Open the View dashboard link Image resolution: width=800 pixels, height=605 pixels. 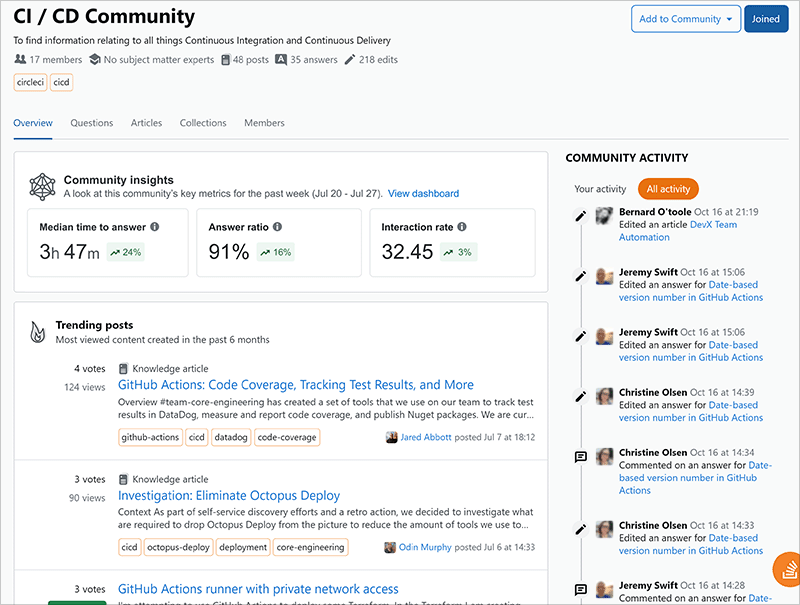point(423,193)
